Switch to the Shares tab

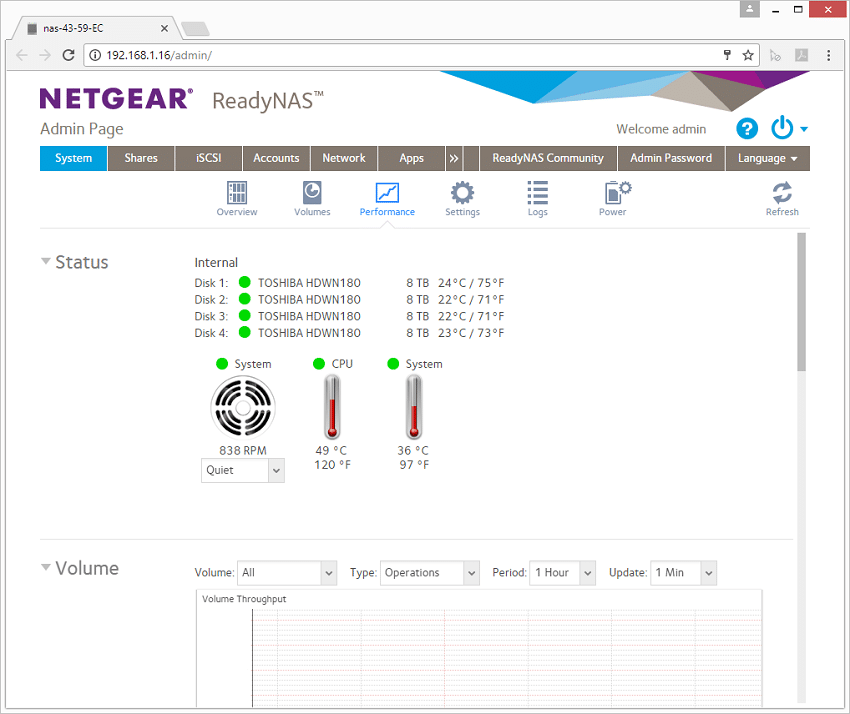[141, 158]
